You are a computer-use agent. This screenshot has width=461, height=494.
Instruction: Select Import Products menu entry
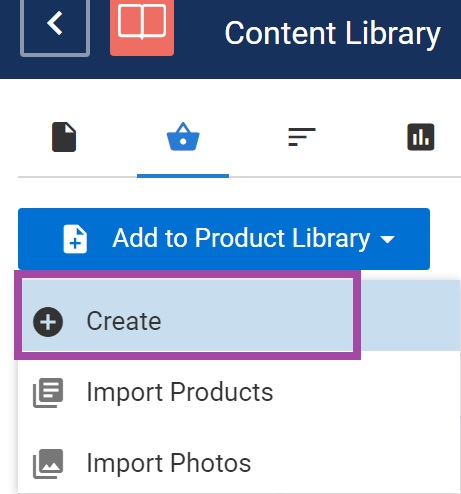[x=239, y=392]
